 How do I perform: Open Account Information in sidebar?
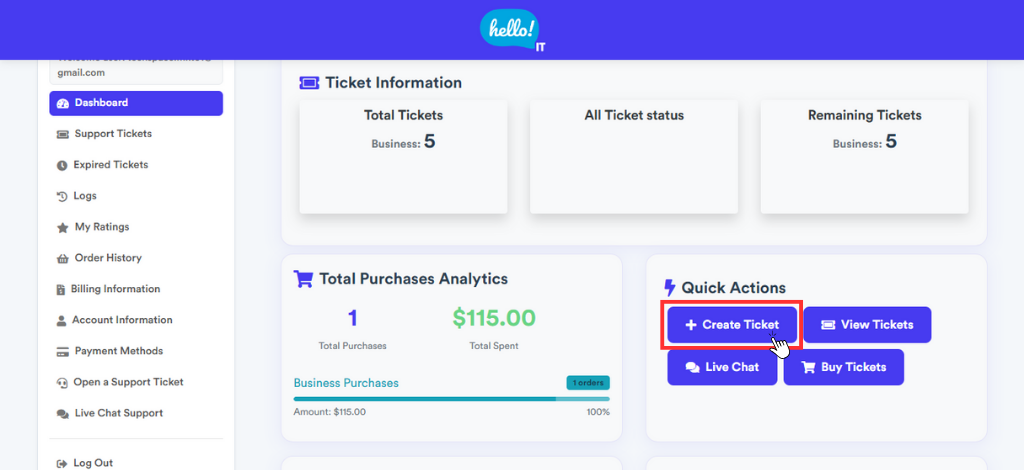tap(122, 320)
